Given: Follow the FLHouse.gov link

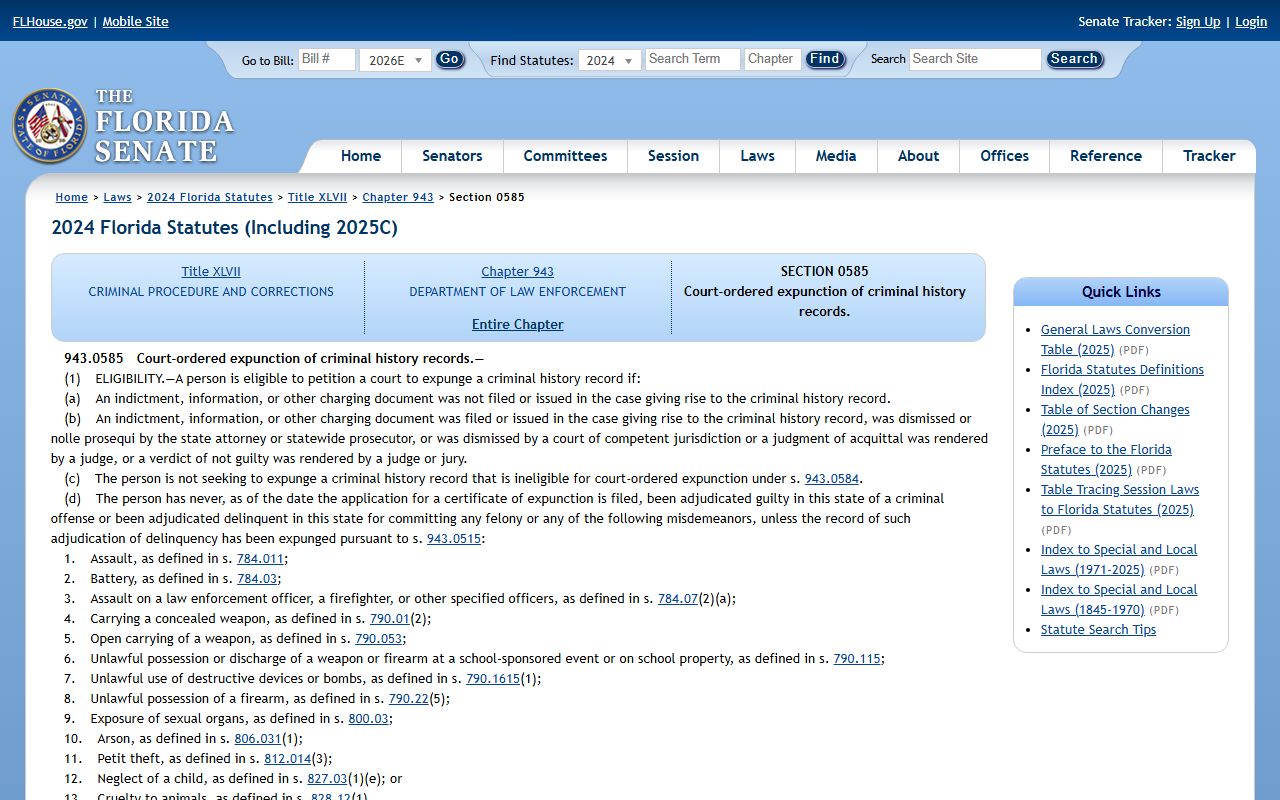Looking at the screenshot, I should 50,21.
